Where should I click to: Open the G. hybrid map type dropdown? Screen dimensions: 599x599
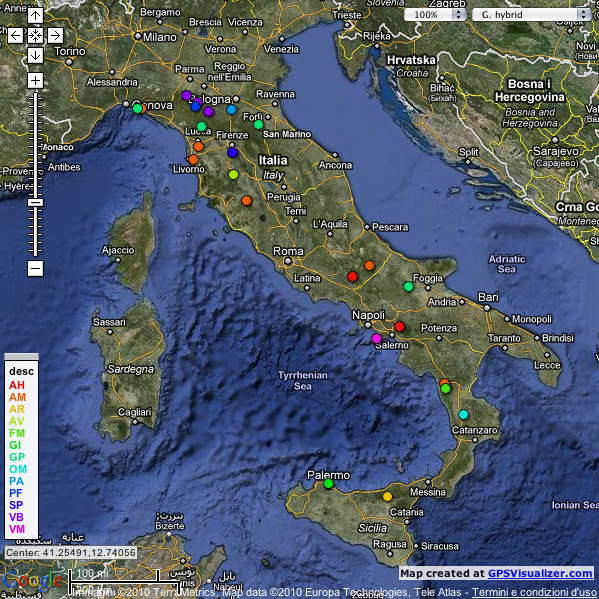(532, 15)
